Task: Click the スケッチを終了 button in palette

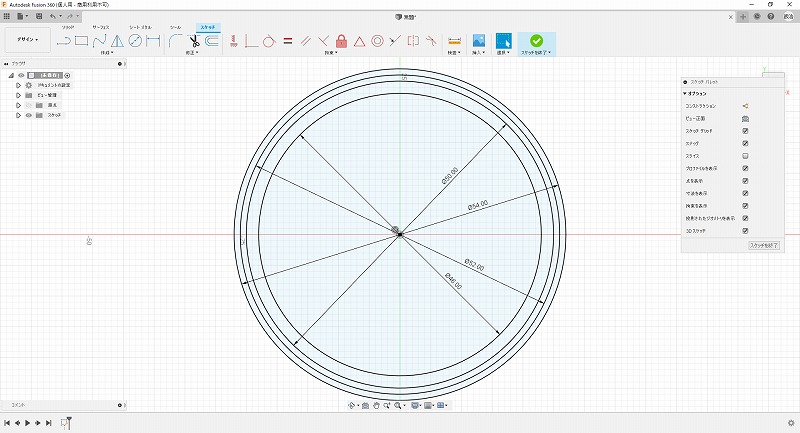Action: point(763,245)
